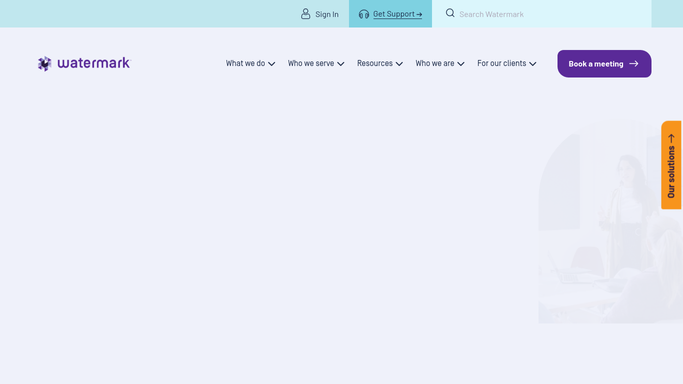This screenshot has height=384, width=683.
Task: Click the Book a meeting button
Action: (x=604, y=64)
